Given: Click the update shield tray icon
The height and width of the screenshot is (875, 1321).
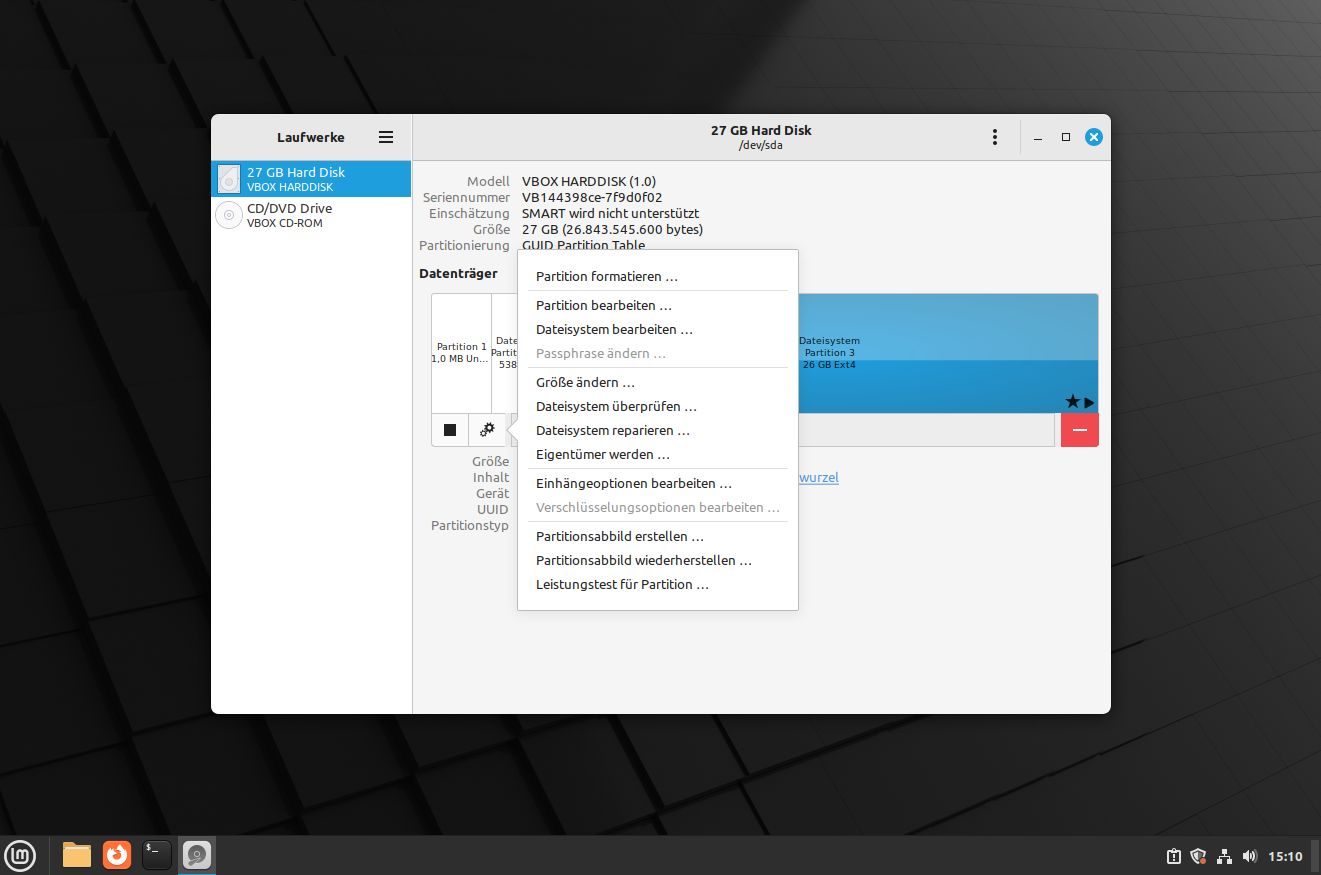Looking at the screenshot, I should click(x=1198, y=856).
